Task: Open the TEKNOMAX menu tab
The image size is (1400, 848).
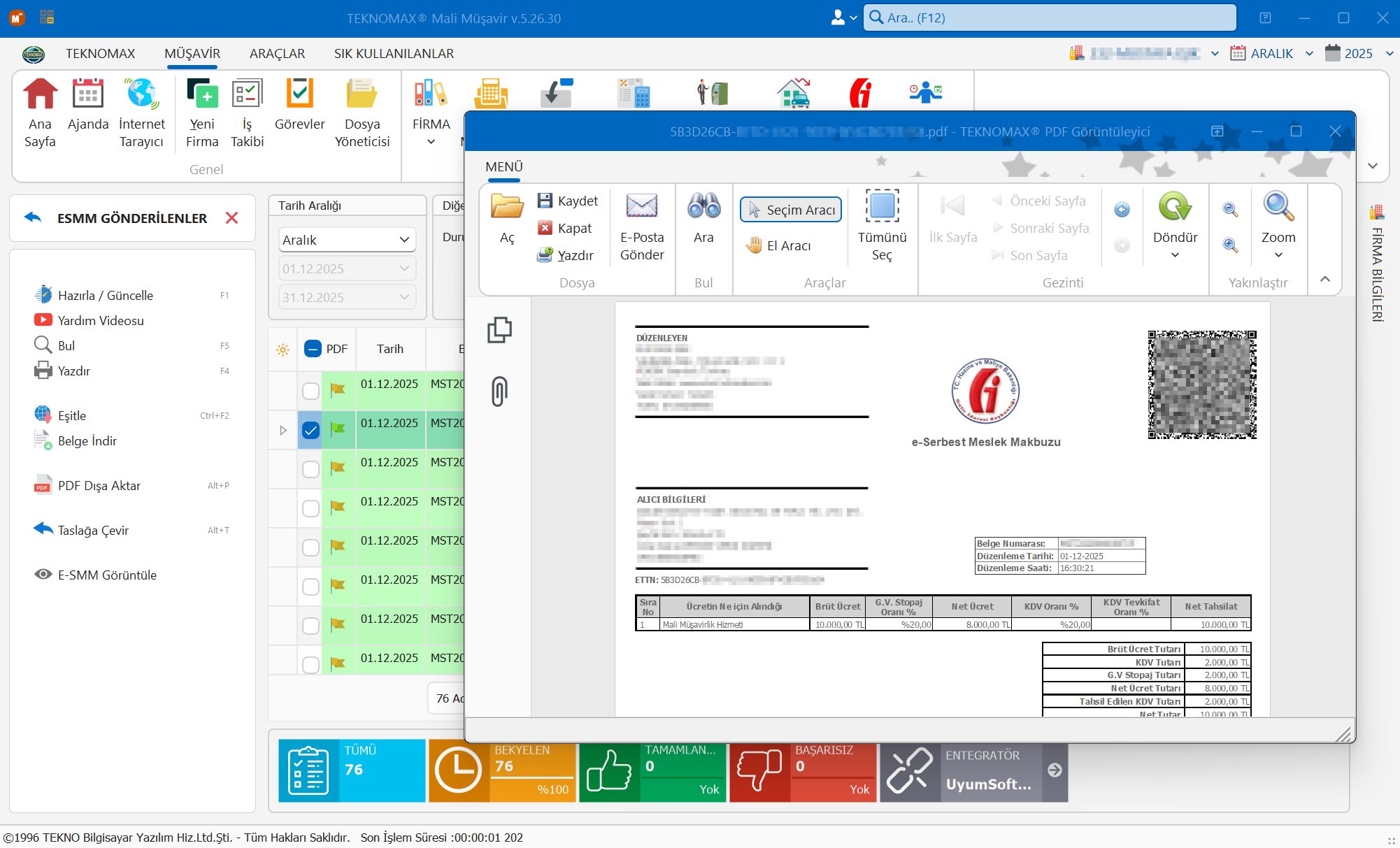Action: (101, 54)
